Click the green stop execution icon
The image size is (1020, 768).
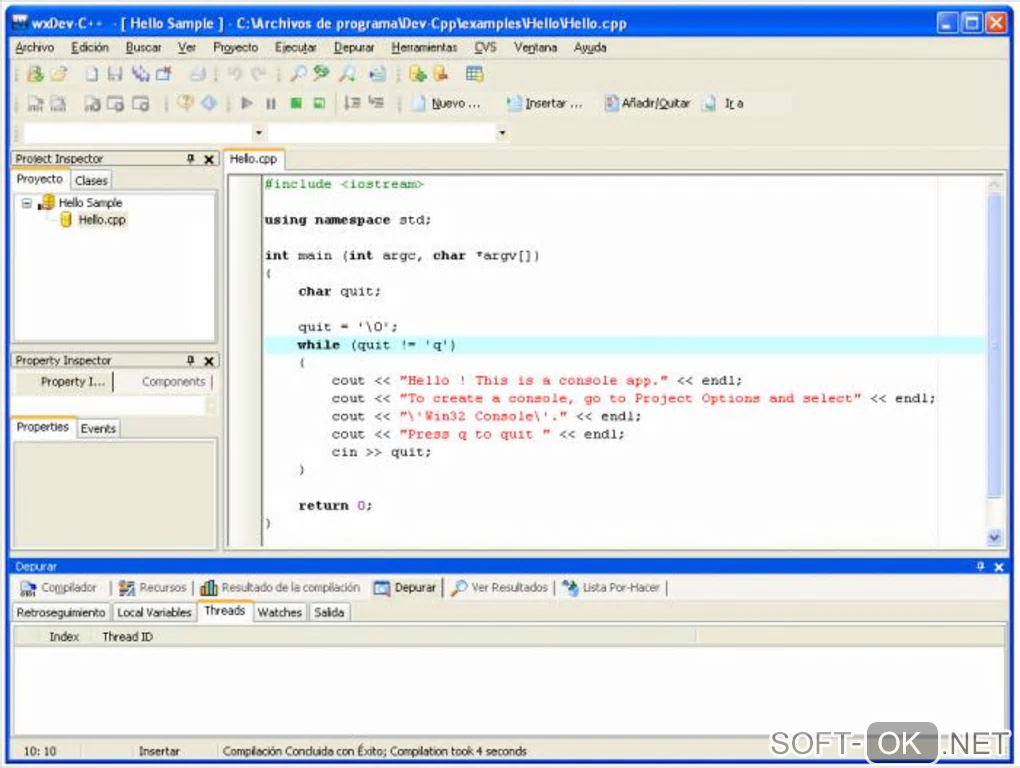click(x=296, y=103)
